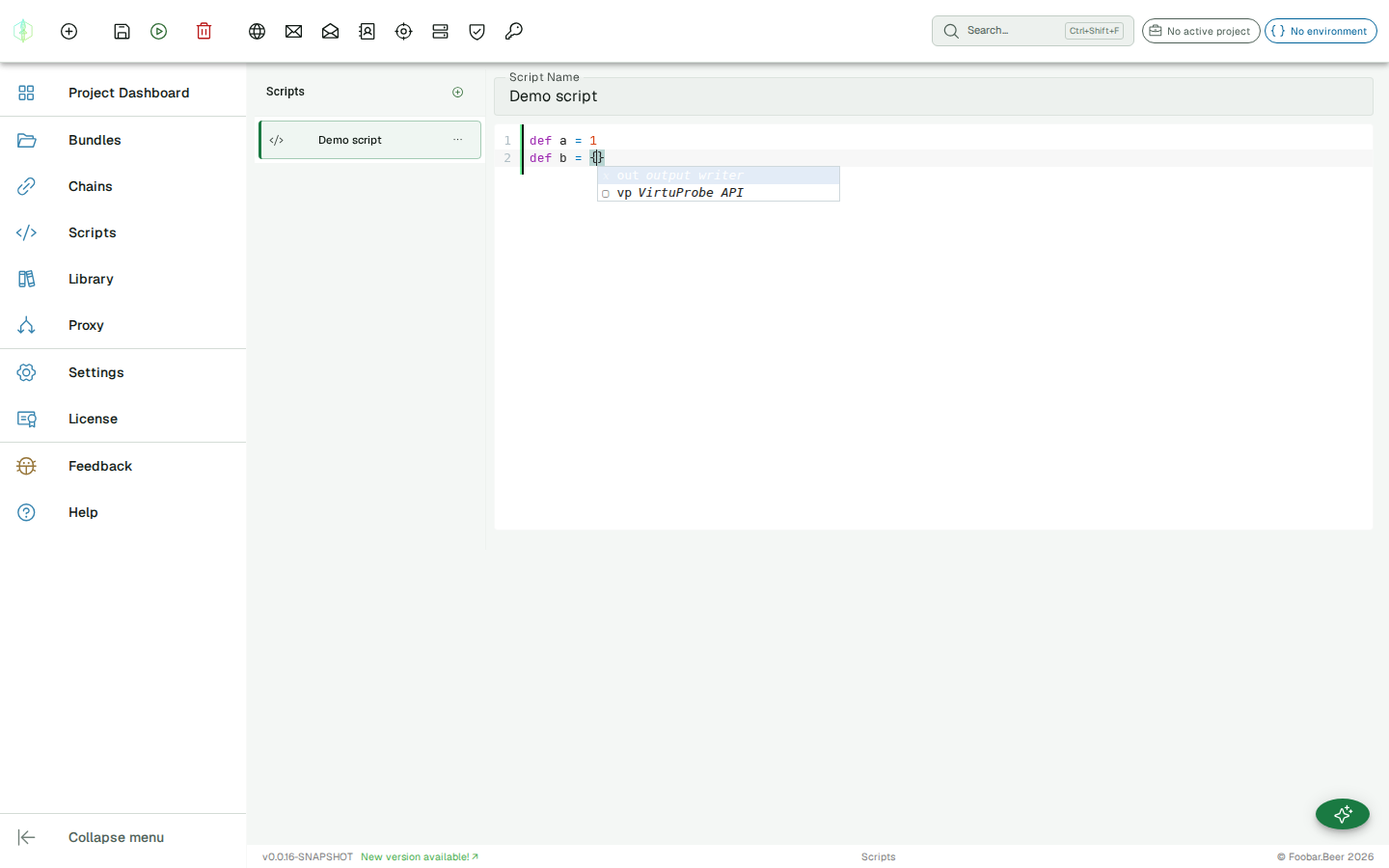Open Project Dashboard in sidebar
Screen dimensions: 1389x868
point(123,93)
